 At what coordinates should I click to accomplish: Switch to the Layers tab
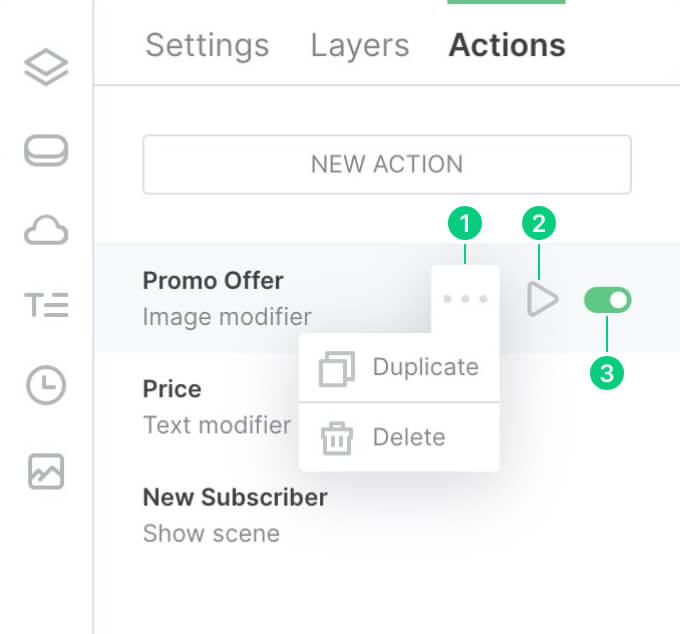pyautogui.click(x=359, y=45)
